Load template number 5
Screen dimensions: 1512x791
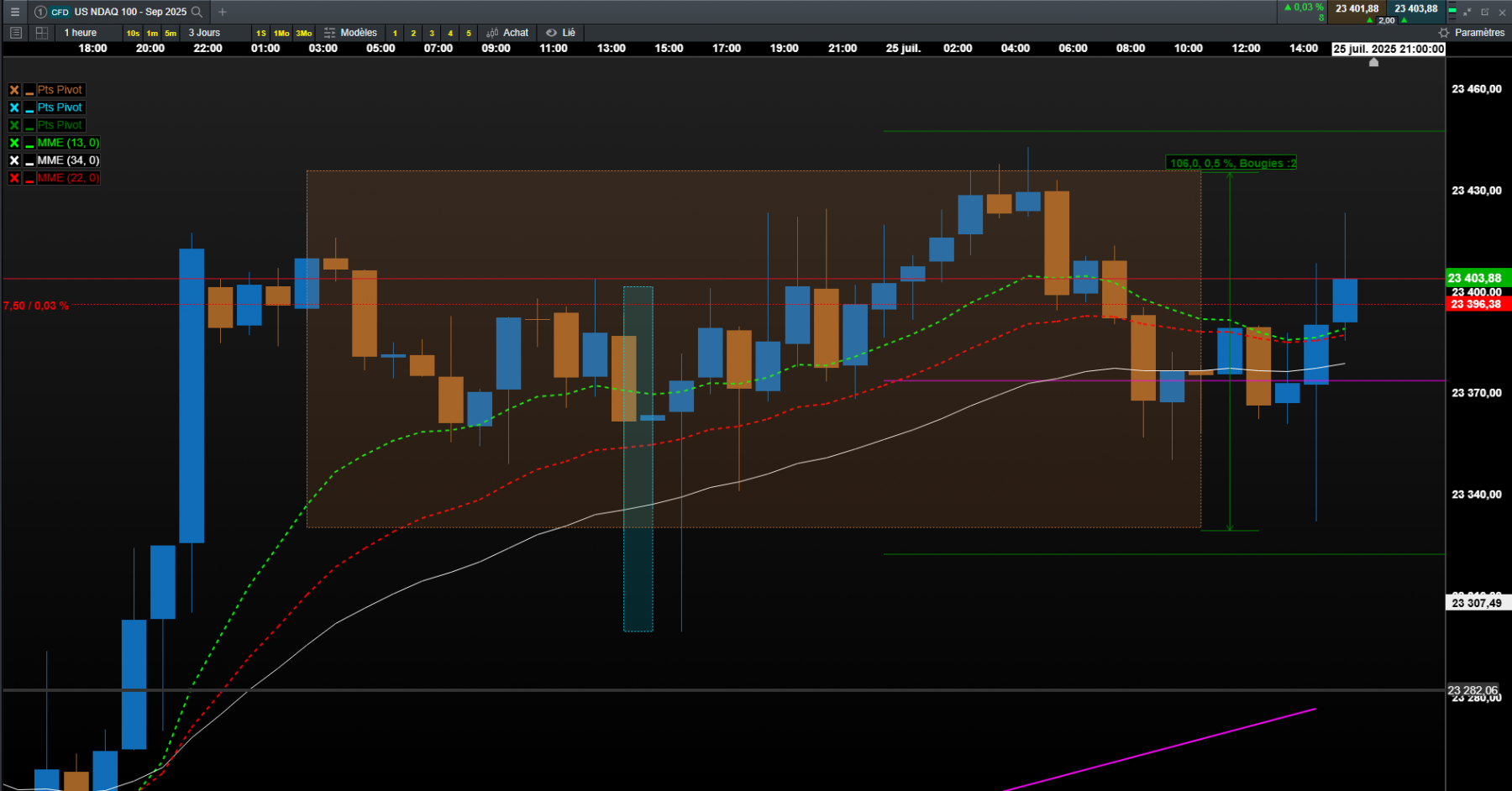point(469,34)
